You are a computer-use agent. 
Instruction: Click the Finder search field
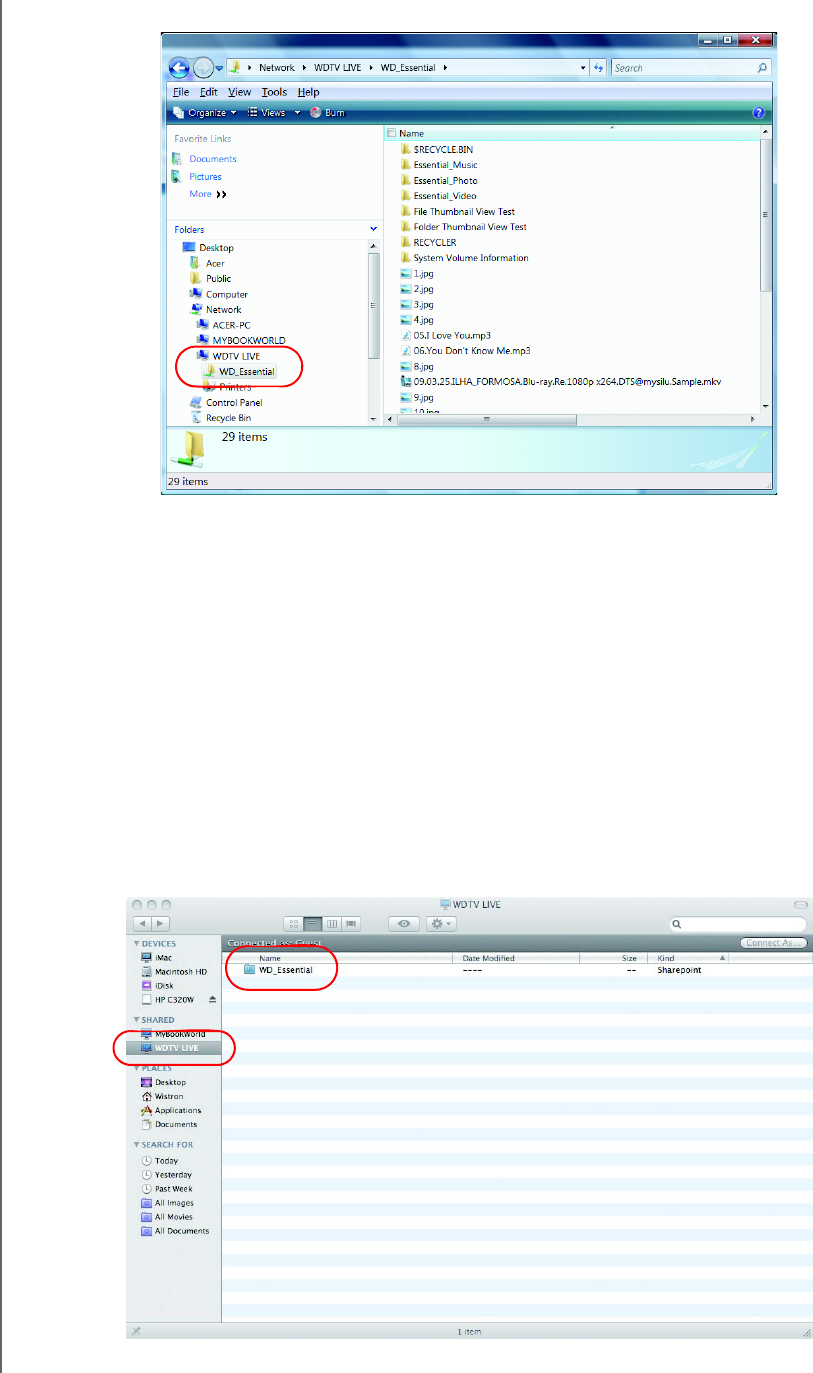click(x=738, y=924)
